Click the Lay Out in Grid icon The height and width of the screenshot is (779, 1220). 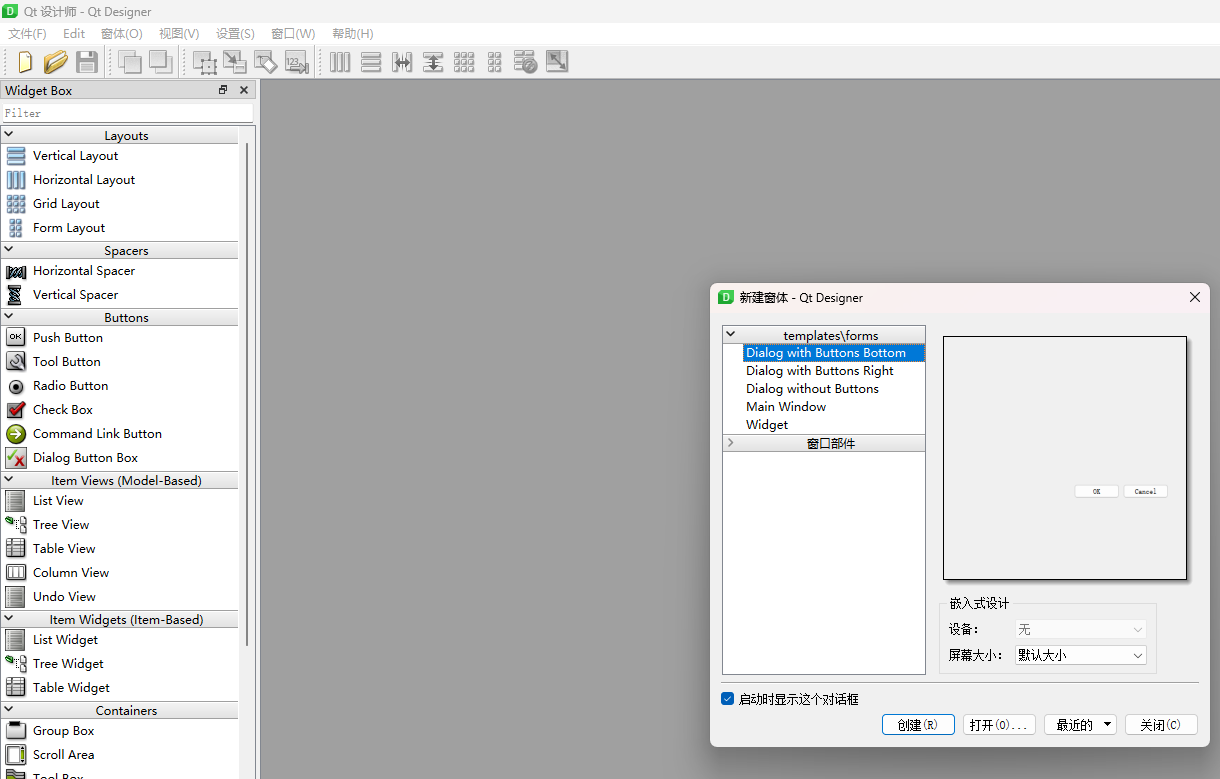coord(464,62)
